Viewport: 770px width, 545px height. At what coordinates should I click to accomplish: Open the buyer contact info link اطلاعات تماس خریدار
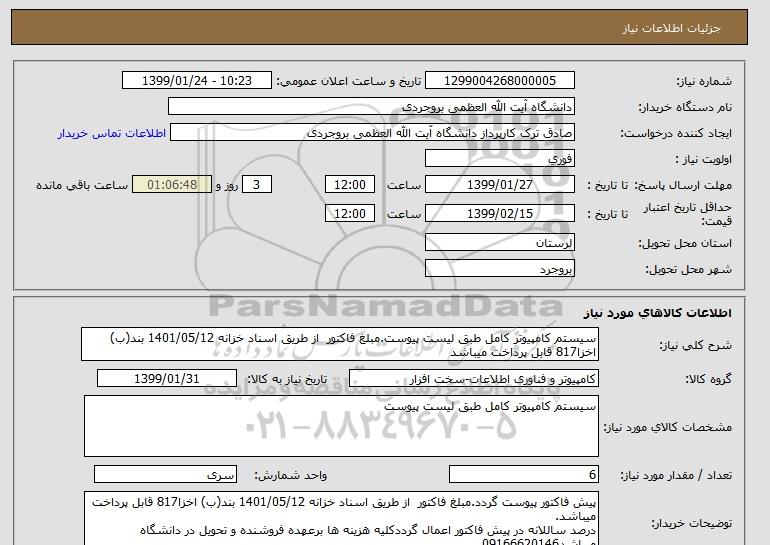(x=112, y=133)
